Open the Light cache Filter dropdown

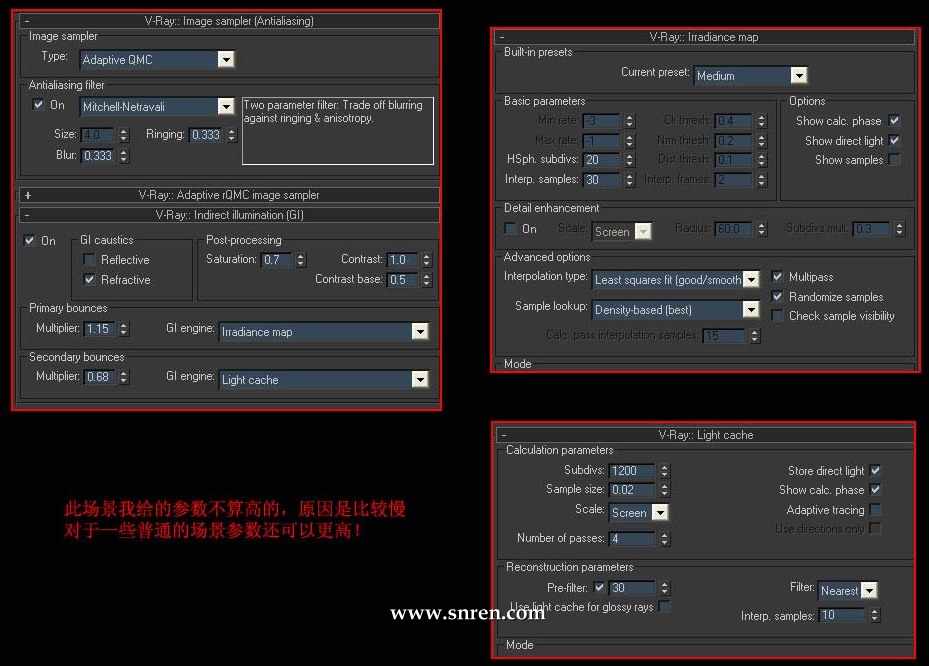869,590
